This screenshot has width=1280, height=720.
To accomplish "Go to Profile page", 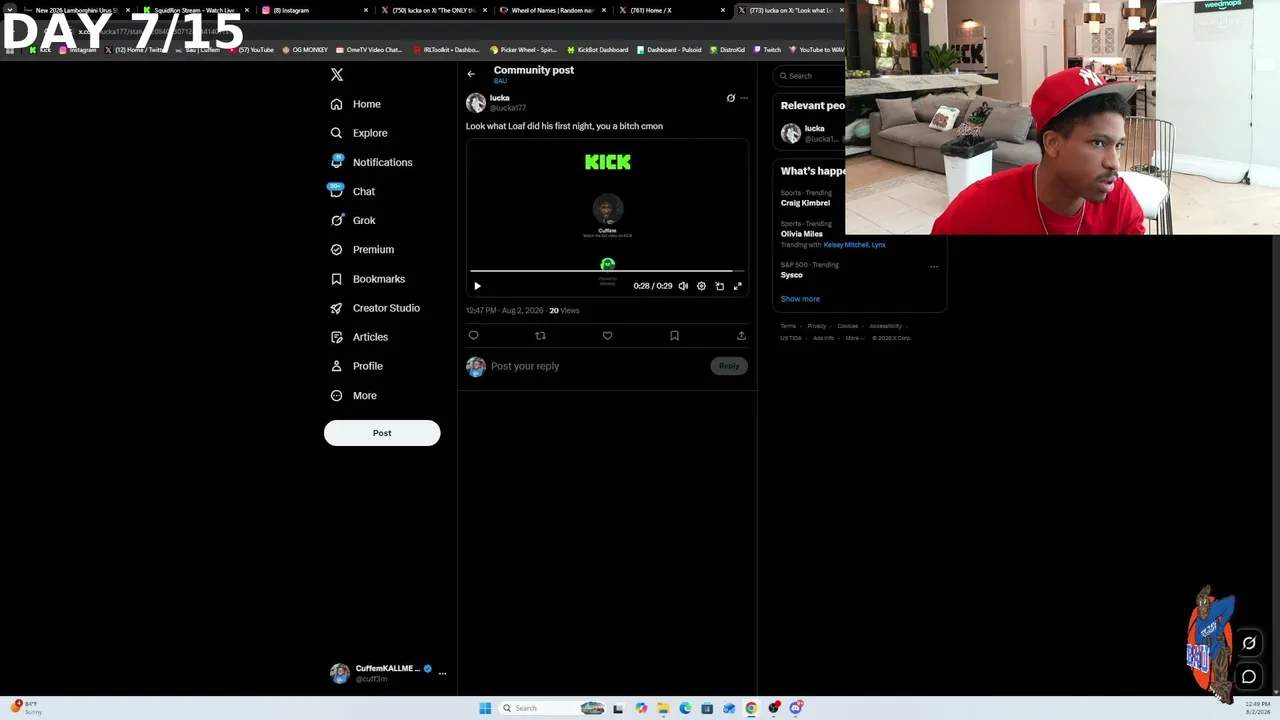I will tap(357, 366).
